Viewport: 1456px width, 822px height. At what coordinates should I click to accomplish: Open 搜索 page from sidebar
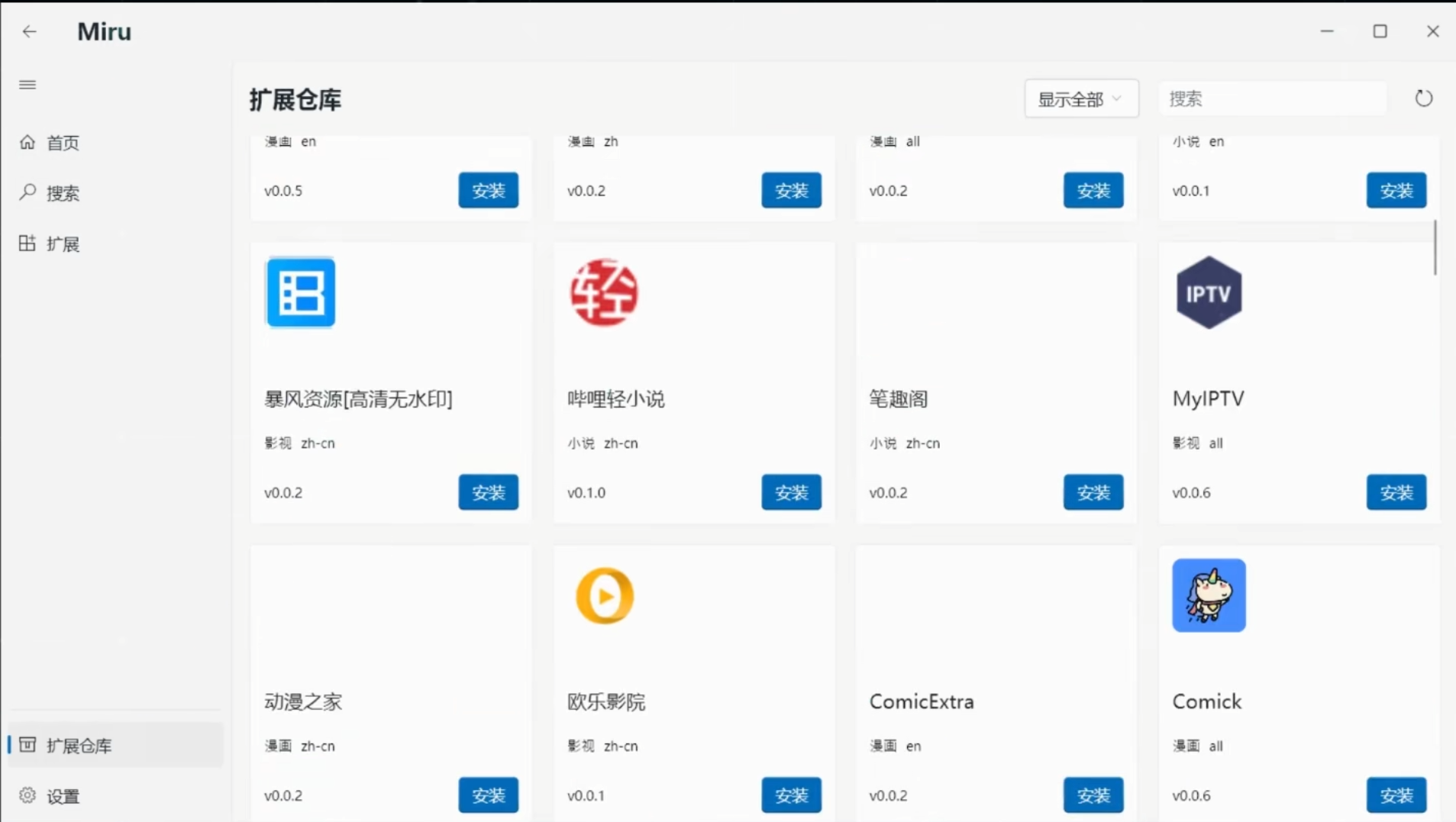coord(63,193)
